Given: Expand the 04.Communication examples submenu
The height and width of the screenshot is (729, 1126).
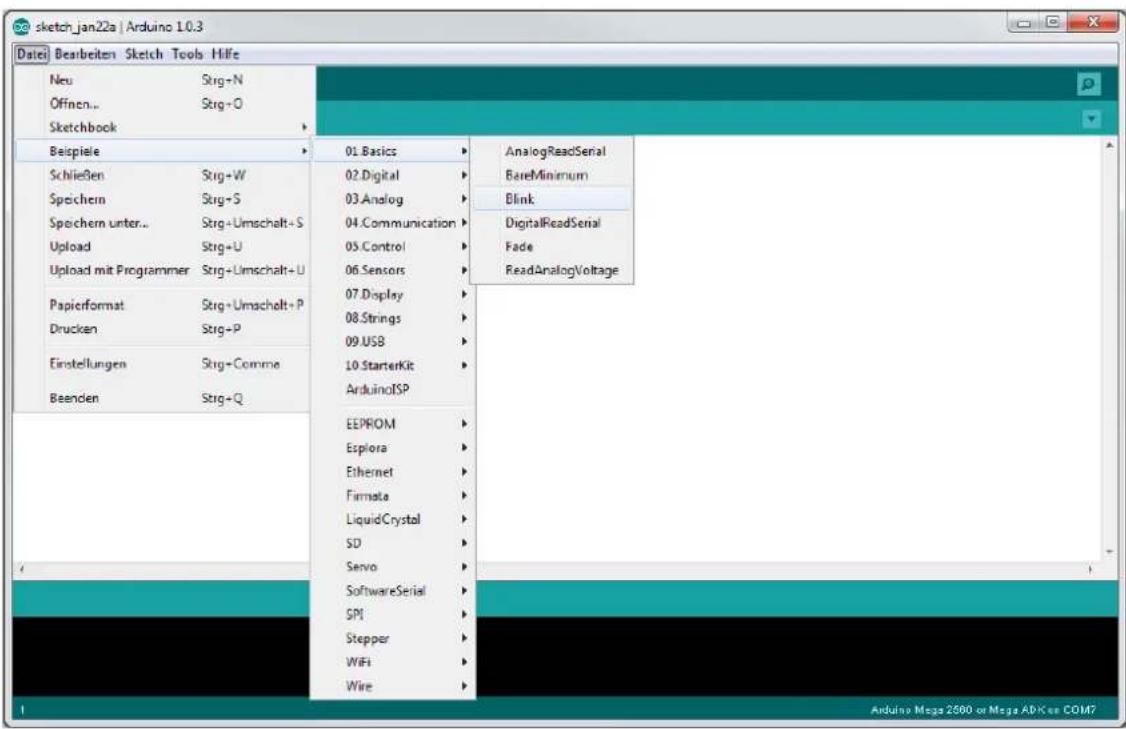Looking at the screenshot, I should (x=393, y=223).
